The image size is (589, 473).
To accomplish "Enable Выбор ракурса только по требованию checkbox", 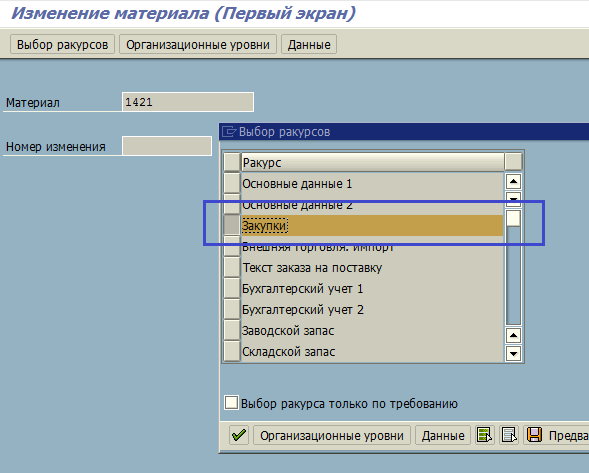I will [231, 402].
